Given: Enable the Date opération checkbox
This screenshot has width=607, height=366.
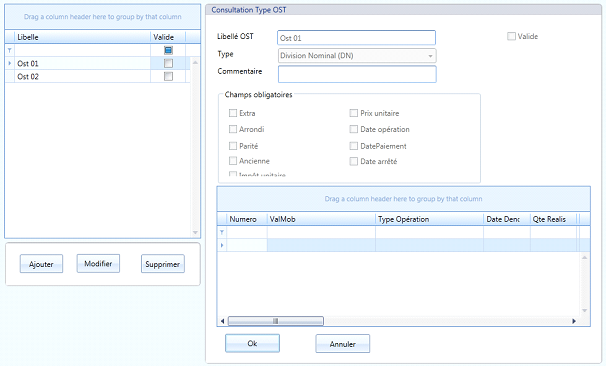Looking at the screenshot, I should click(353, 129).
